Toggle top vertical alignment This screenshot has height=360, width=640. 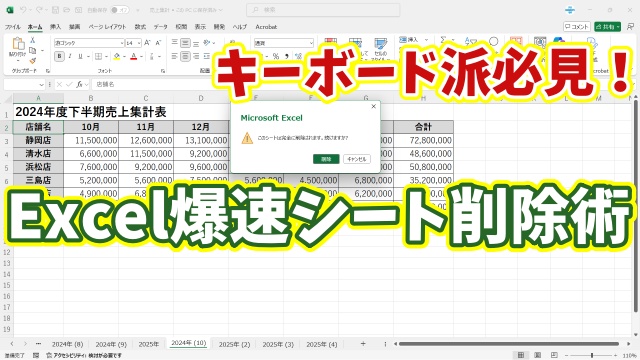tap(175, 43)
